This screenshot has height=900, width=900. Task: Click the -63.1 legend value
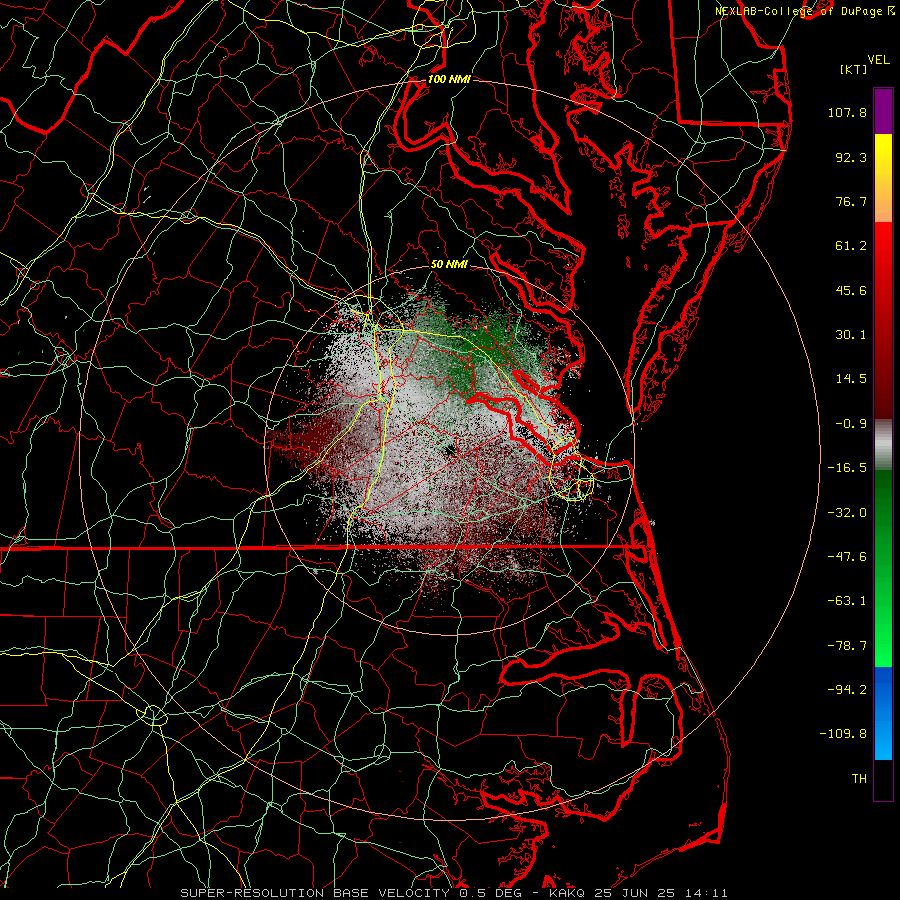[x=847, y=601]
